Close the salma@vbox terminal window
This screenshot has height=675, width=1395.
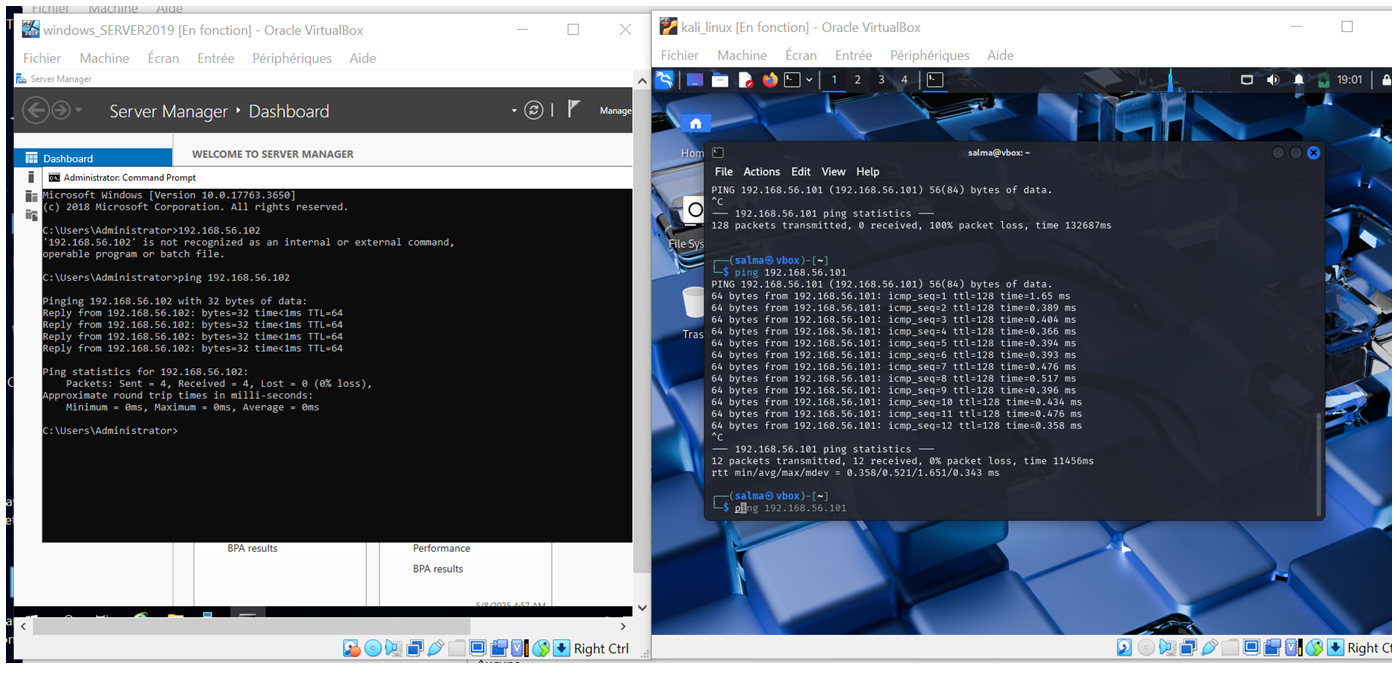click(1314, 153)
